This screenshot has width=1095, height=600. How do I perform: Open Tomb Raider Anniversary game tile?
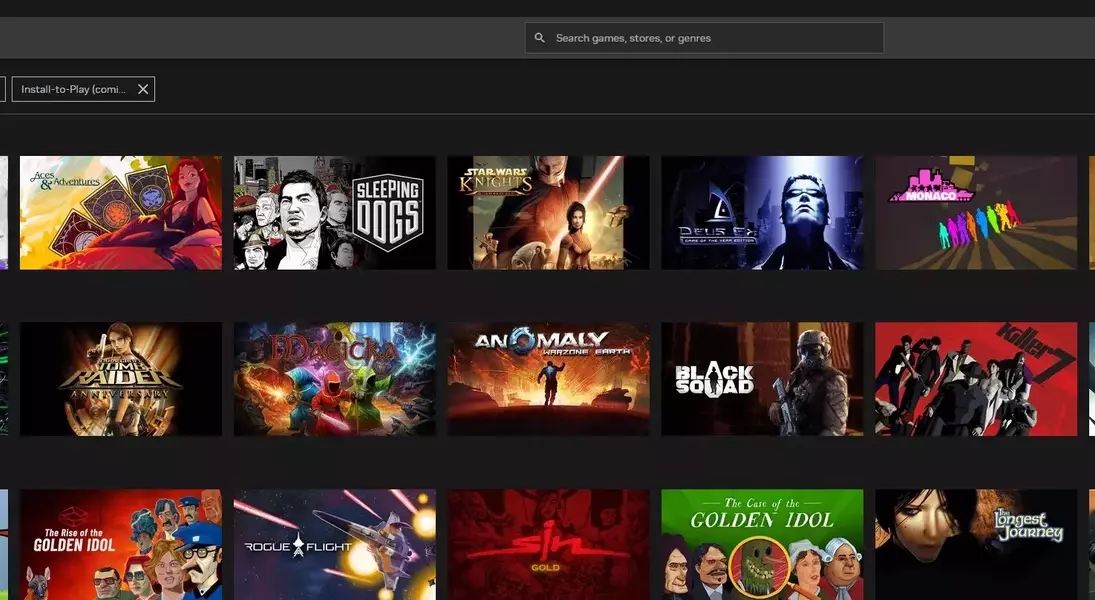click(x=121, y=378)
